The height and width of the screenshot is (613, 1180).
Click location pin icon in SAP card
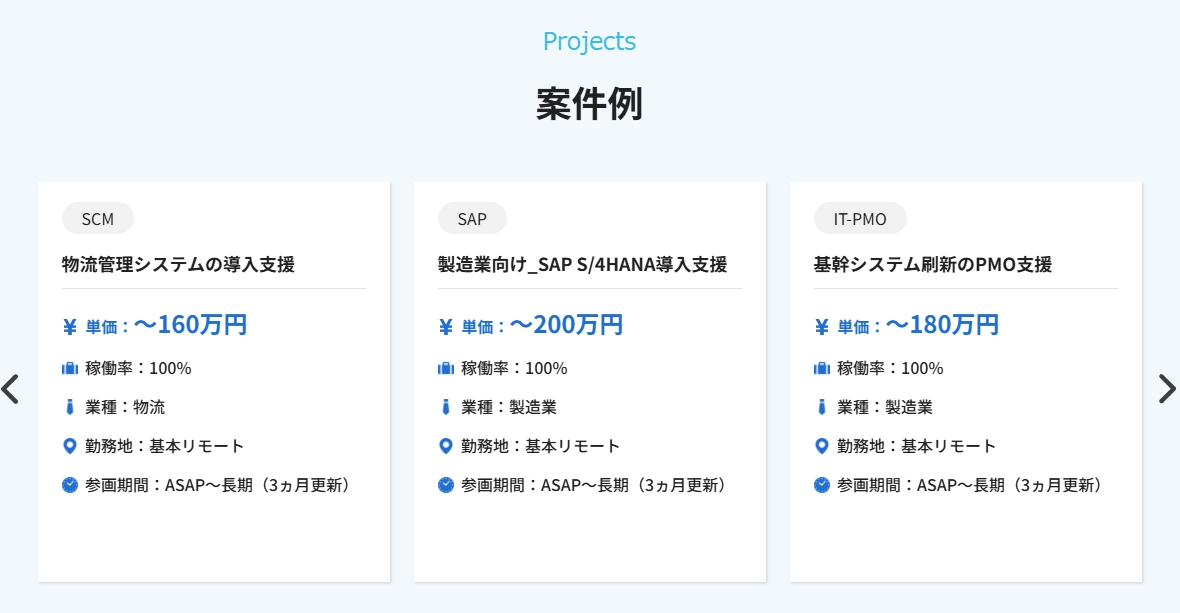pos(446,446)
